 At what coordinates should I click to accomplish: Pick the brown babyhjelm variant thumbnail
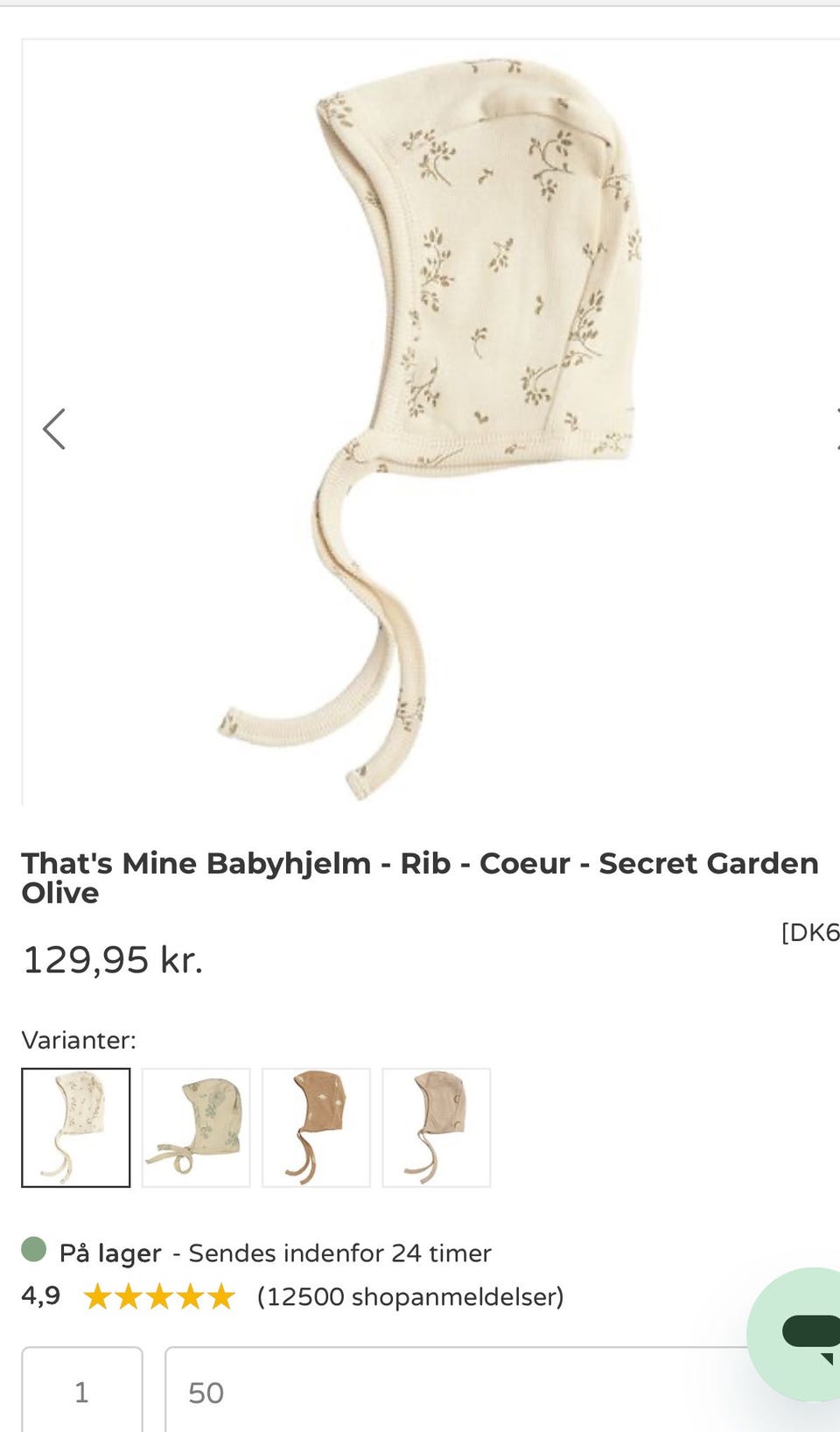tap(316, 1127)
